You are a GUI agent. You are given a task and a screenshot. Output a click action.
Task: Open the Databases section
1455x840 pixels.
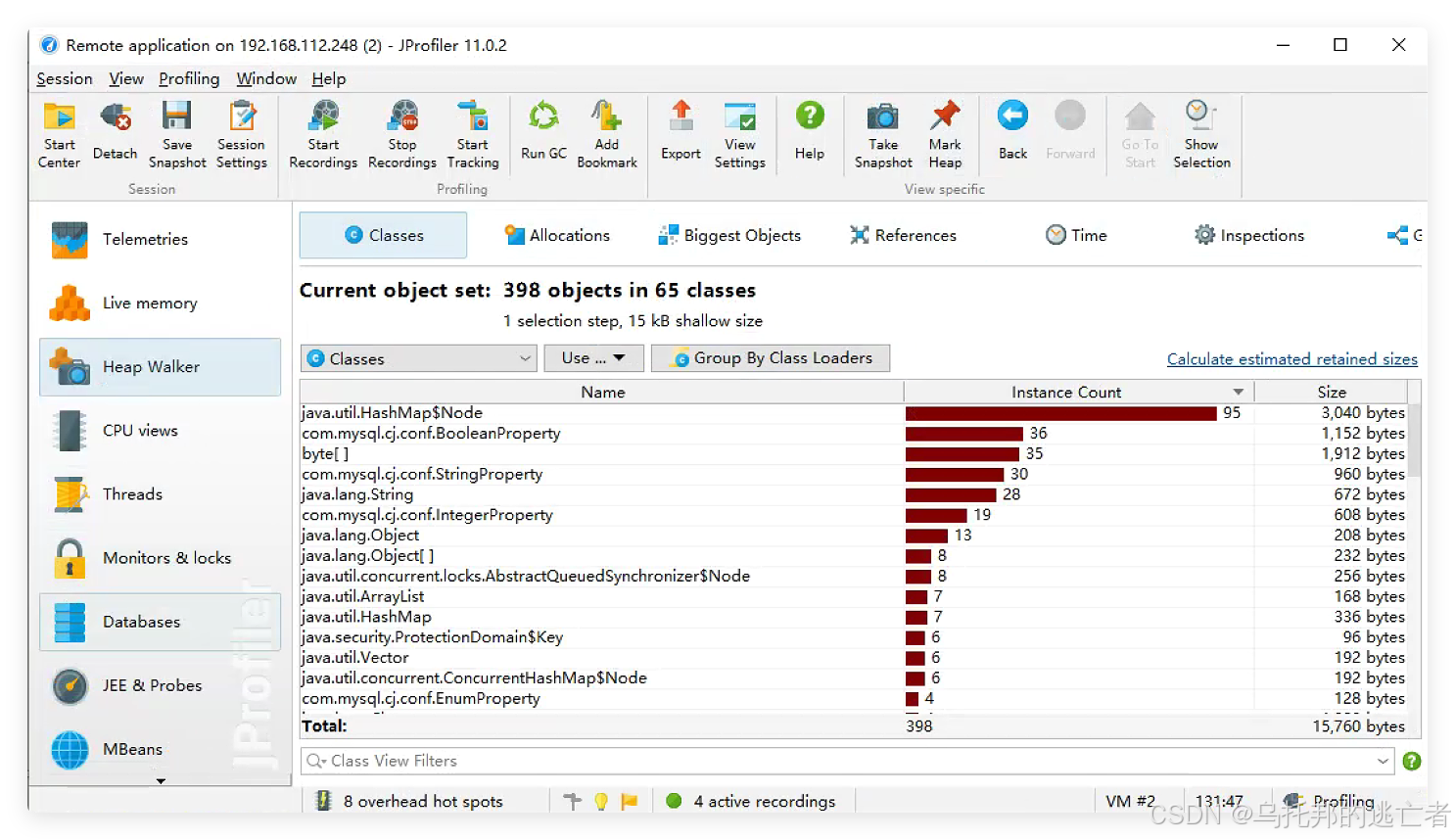pyautogui.click(x=160, y=622)
